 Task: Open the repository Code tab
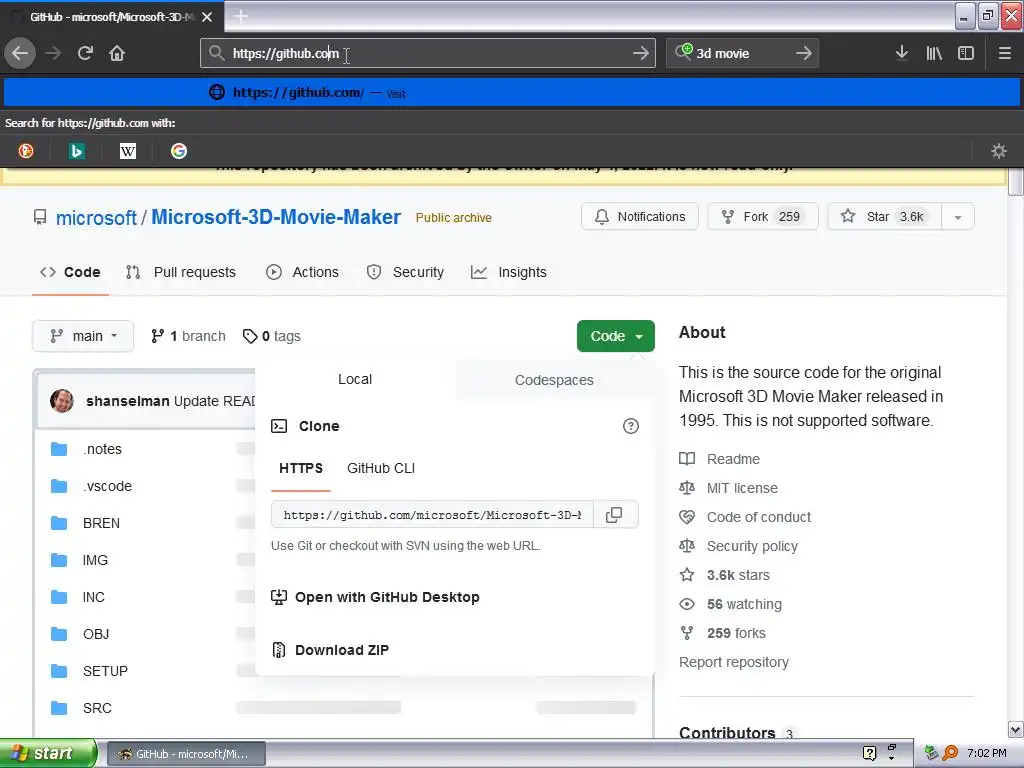click(x=70, y=272)
